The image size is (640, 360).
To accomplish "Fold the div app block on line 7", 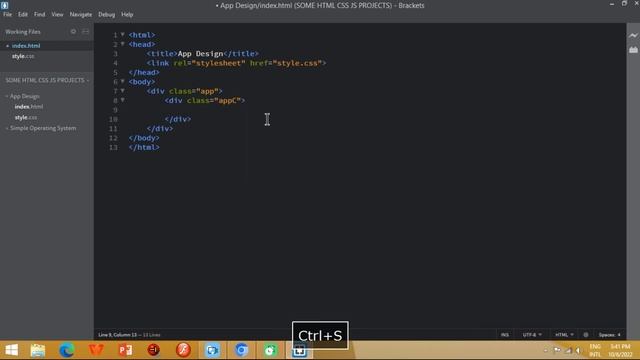I will [122, 91].
